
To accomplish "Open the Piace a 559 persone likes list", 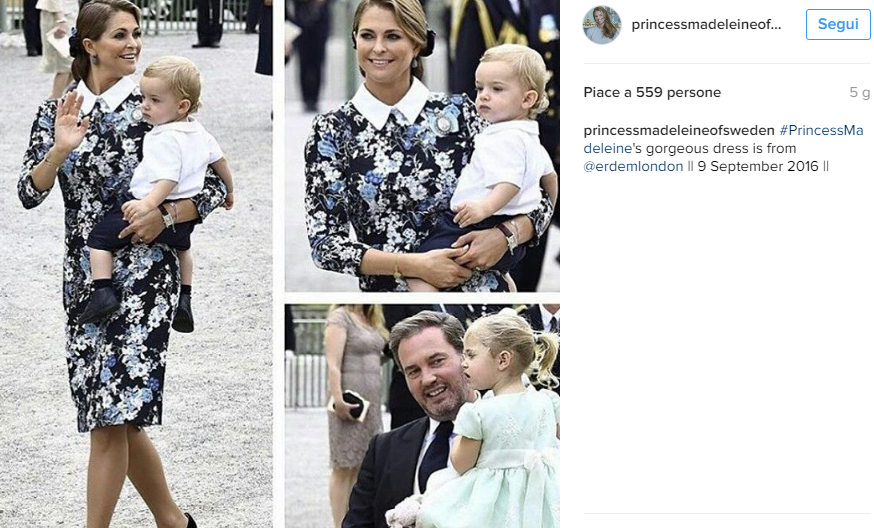I will point(652,93).
